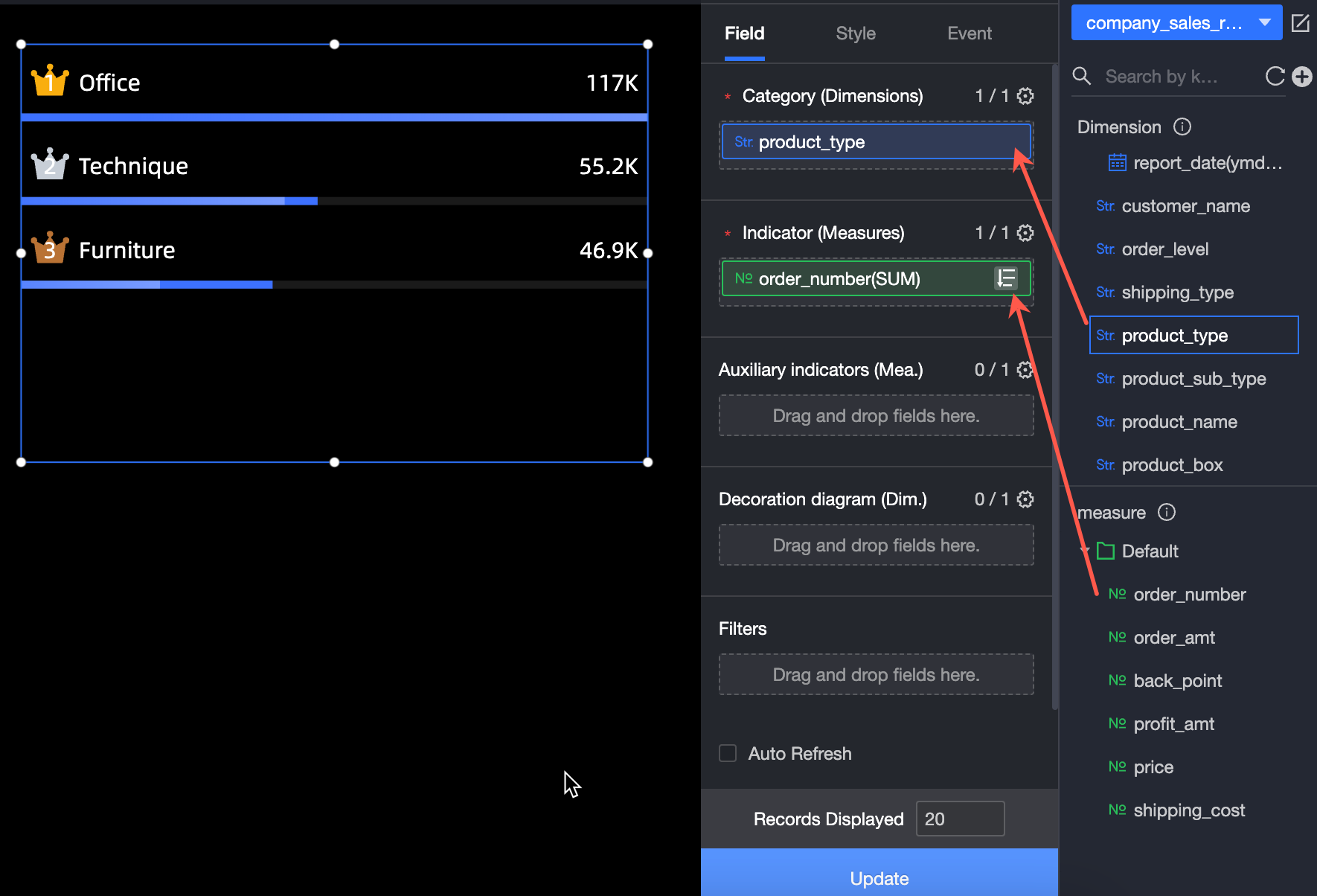Click the gold crown icon beside Office

point(50,80)
